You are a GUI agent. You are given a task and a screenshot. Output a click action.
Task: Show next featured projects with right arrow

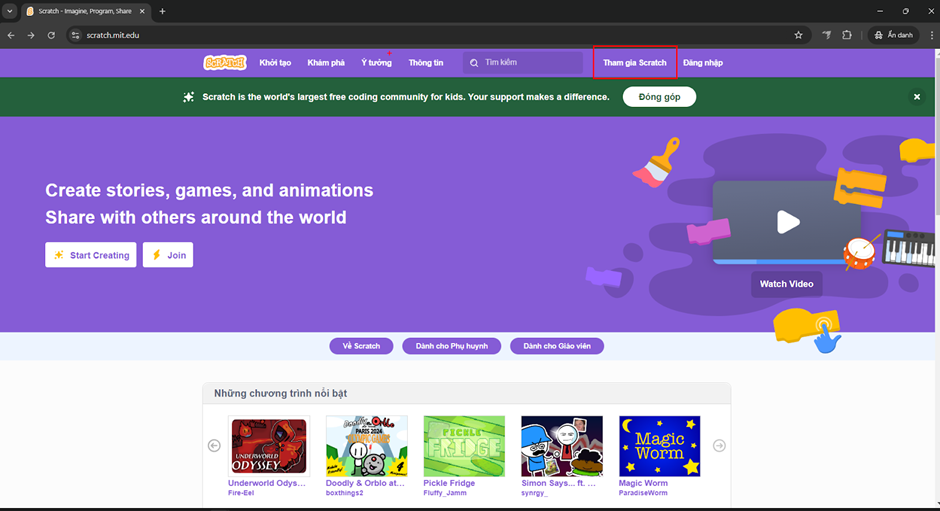point(719,446)
